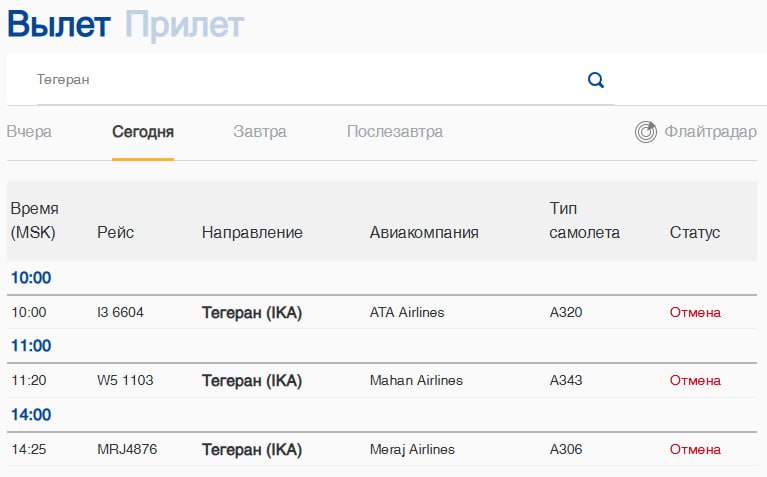The image size is (767, 477).
Task: Open flight I3 6604 row
Action: [x=382, y=312]
